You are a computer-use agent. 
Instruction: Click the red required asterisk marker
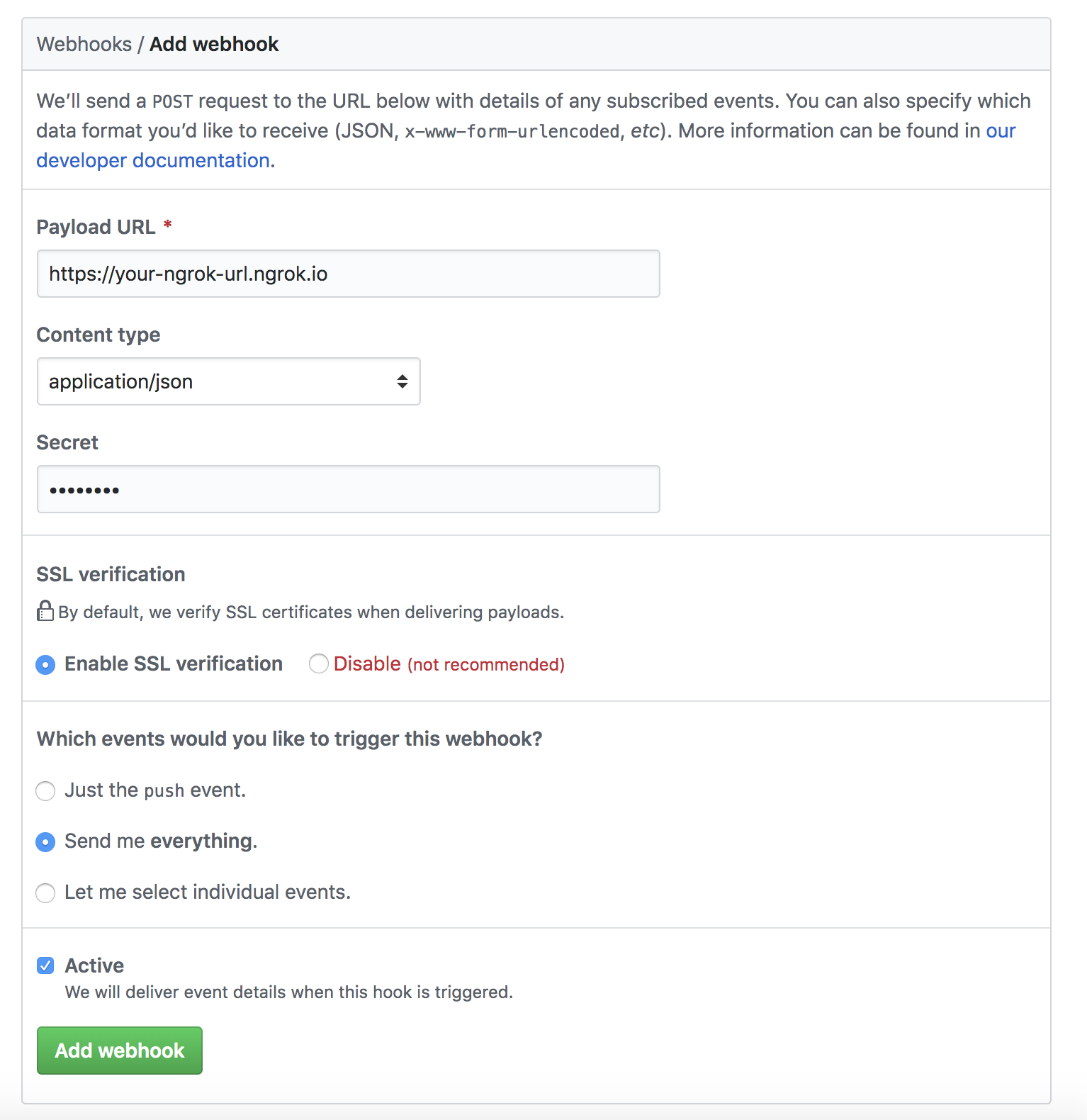(x=168, y=225)
